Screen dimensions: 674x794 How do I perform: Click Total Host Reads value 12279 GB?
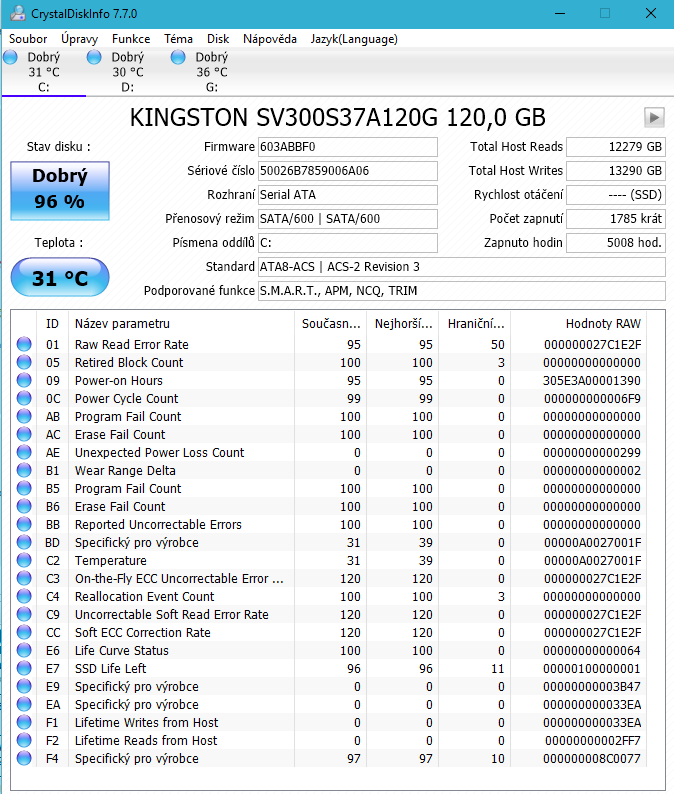(616, 147)
